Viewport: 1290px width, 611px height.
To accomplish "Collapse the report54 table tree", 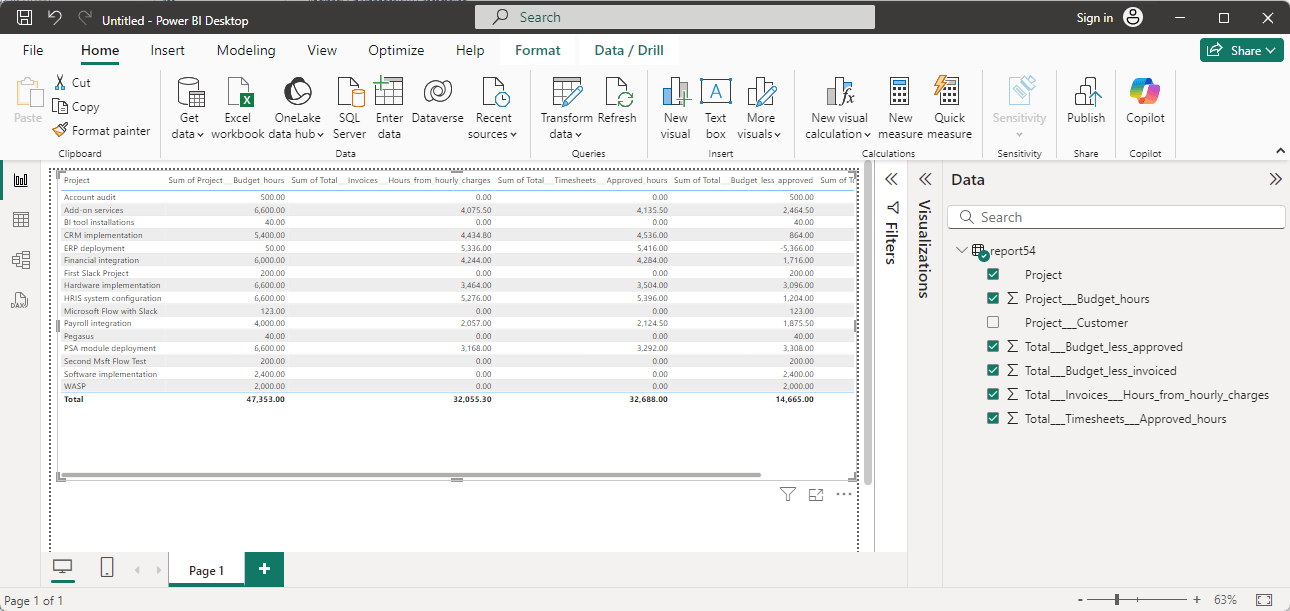I will [961, 251].
